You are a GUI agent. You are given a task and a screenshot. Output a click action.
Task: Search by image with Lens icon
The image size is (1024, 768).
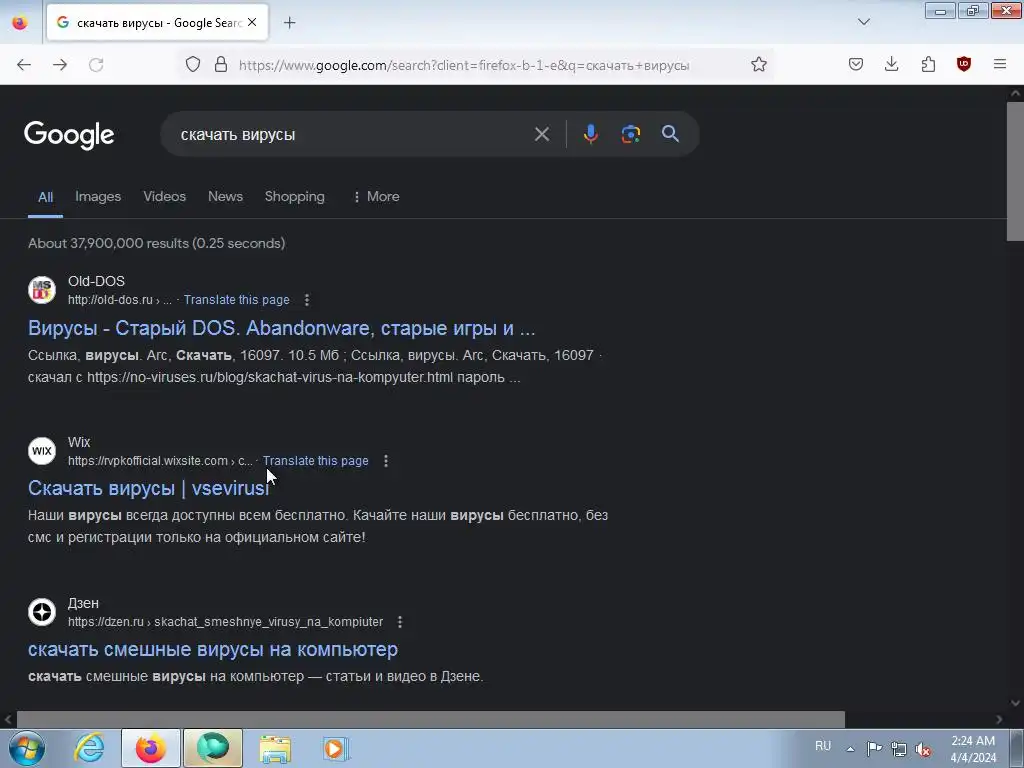(630, 134)
